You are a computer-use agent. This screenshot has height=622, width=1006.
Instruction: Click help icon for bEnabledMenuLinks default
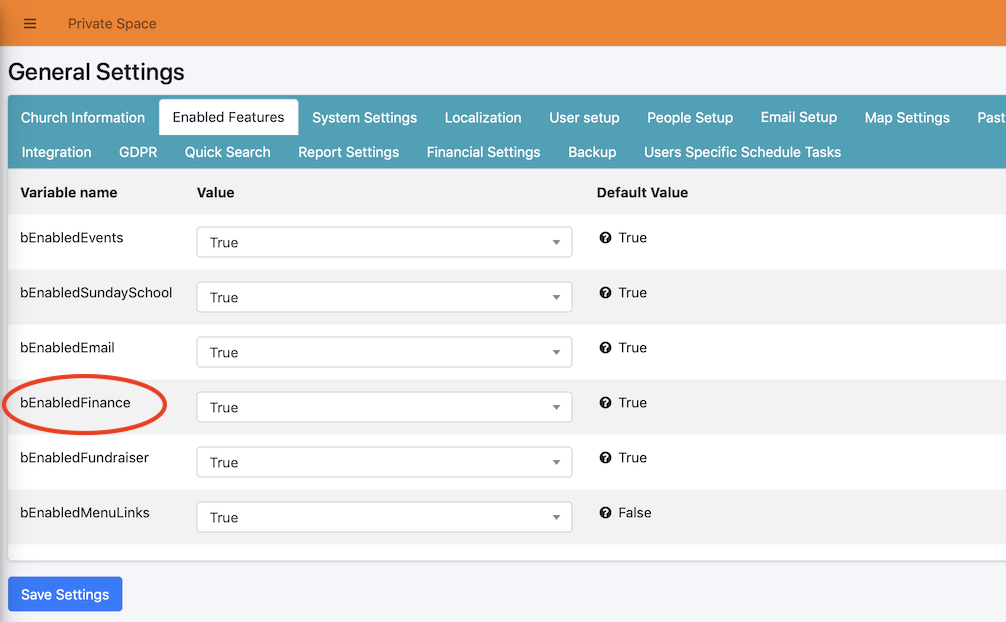[x=605, y=513]
